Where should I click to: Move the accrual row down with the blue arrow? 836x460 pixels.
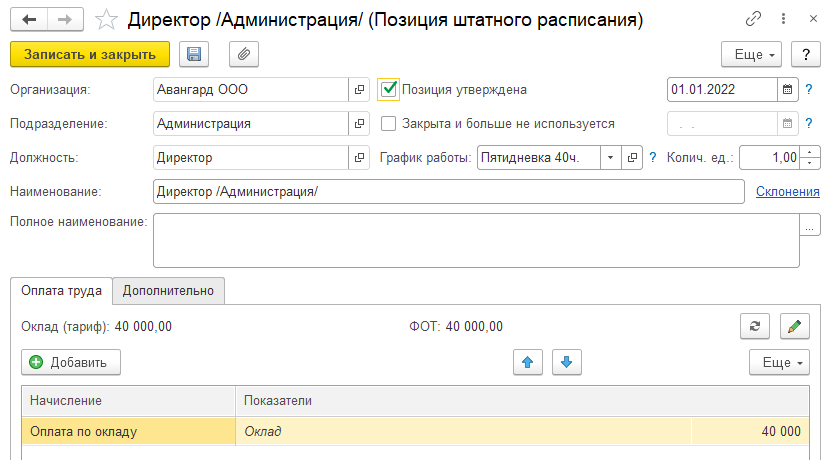(566, 362)
